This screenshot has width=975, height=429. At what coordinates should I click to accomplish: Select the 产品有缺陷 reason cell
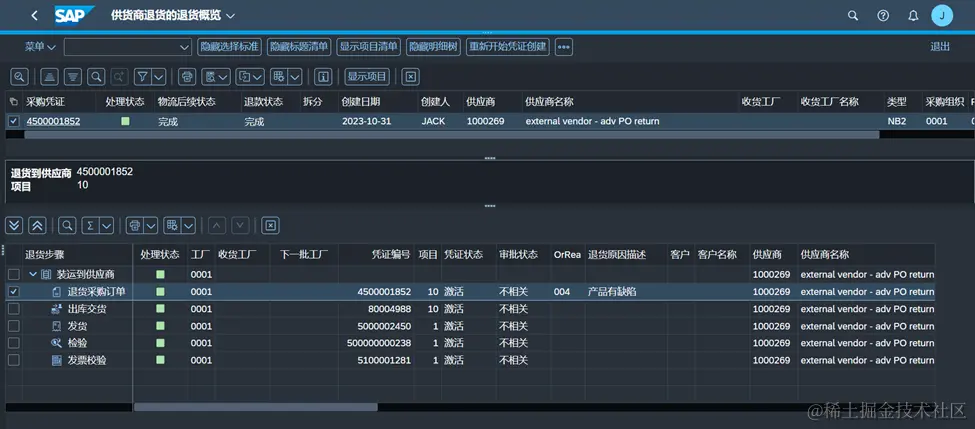[x=626, y=292]
